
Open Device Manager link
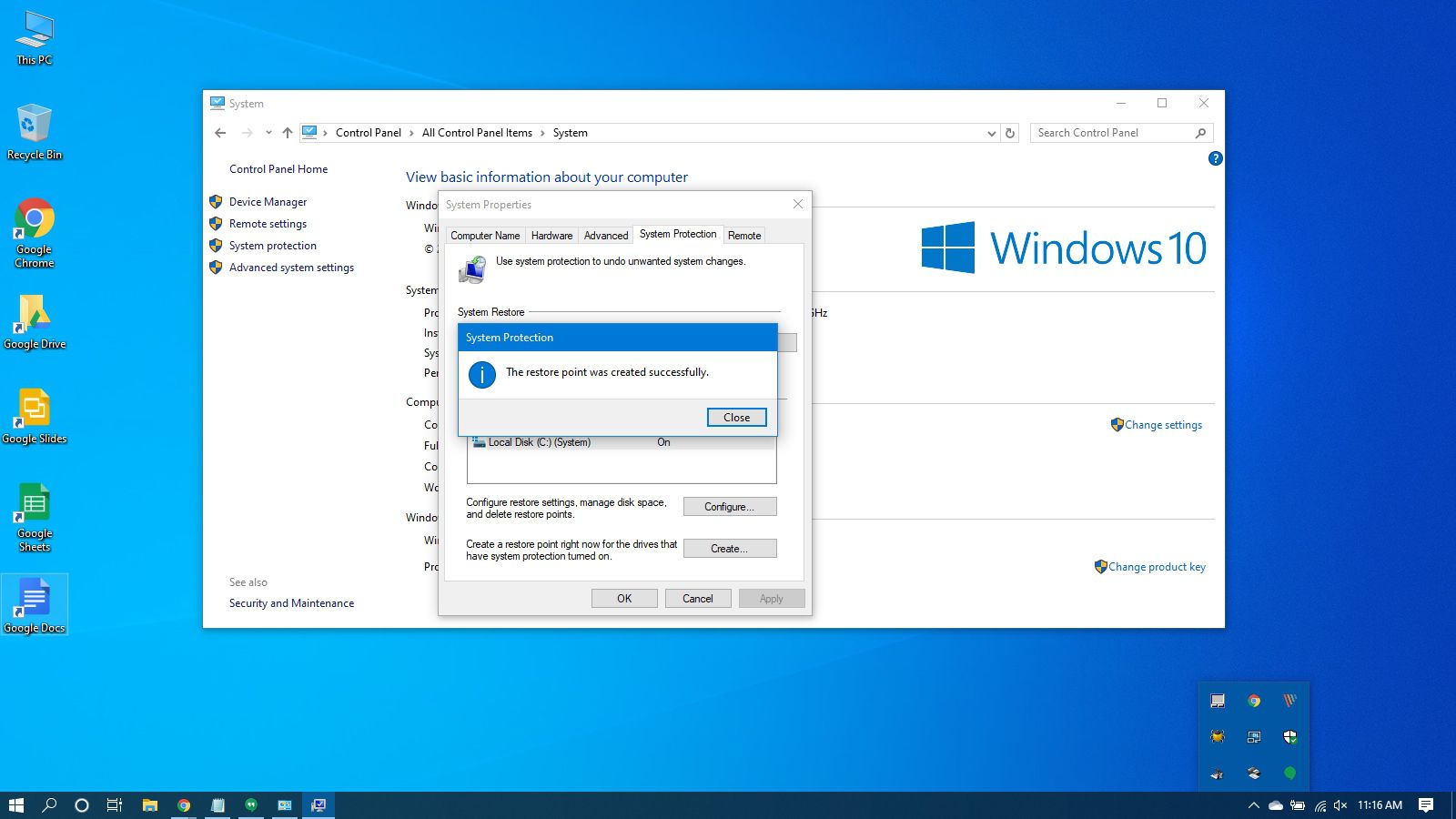[x=268, y=202]
